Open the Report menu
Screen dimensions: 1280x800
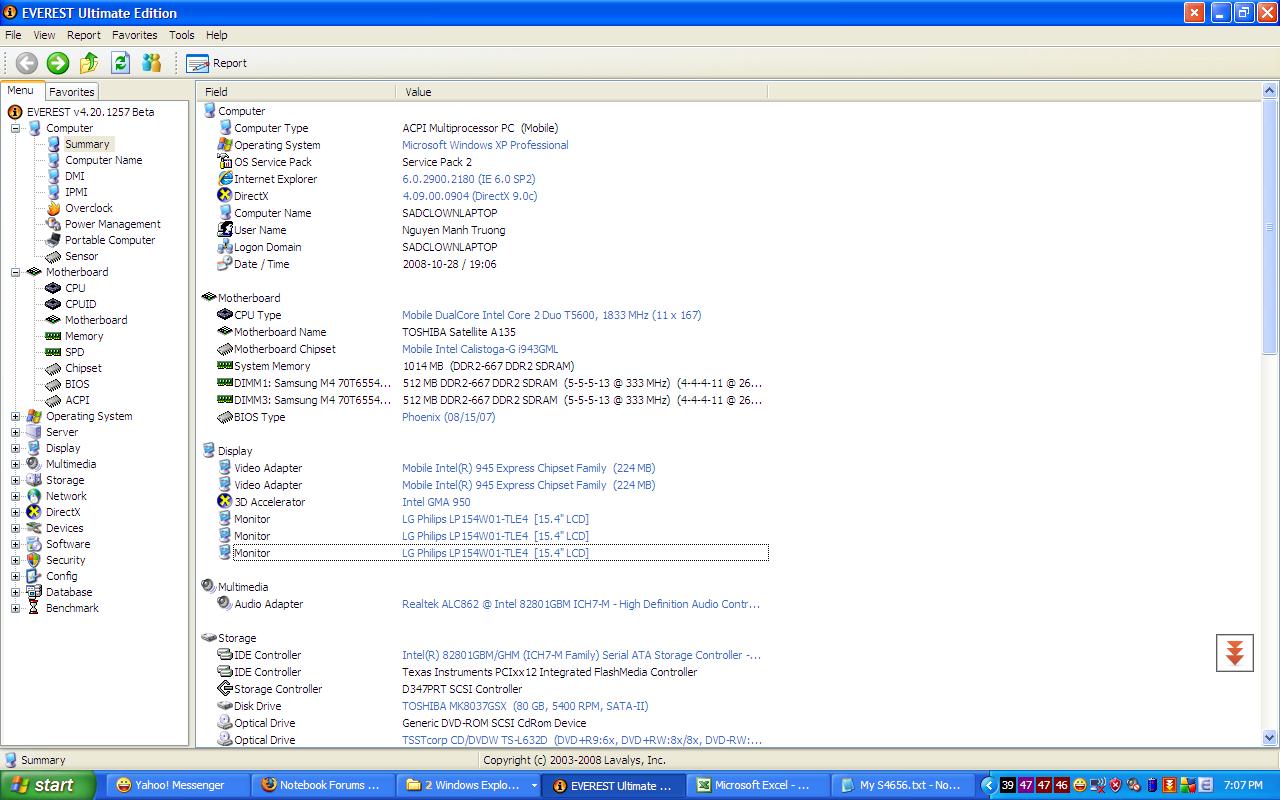pos(84,35)
